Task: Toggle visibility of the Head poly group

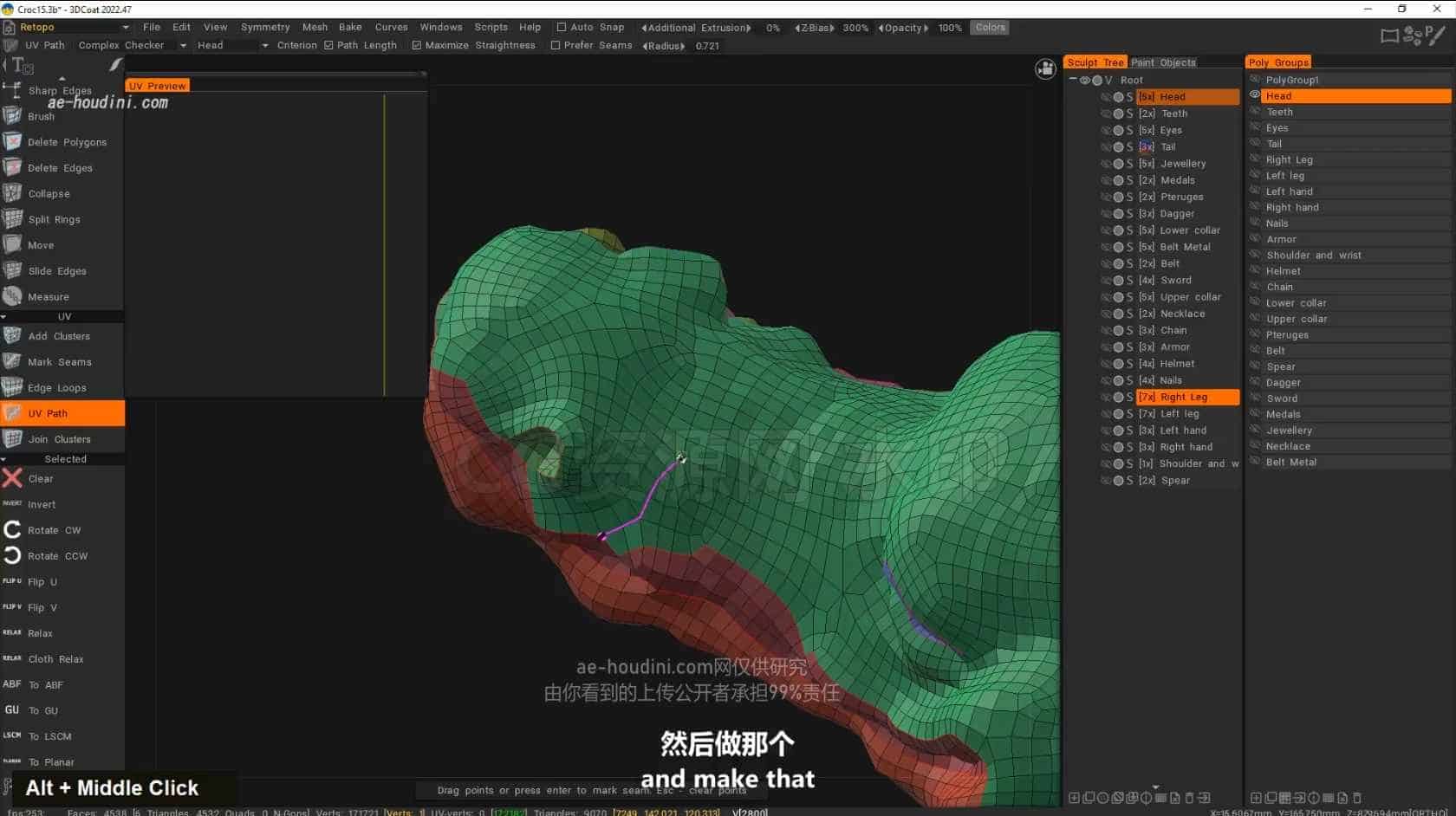Action: pyautogui.click(x=1254, y=95)
